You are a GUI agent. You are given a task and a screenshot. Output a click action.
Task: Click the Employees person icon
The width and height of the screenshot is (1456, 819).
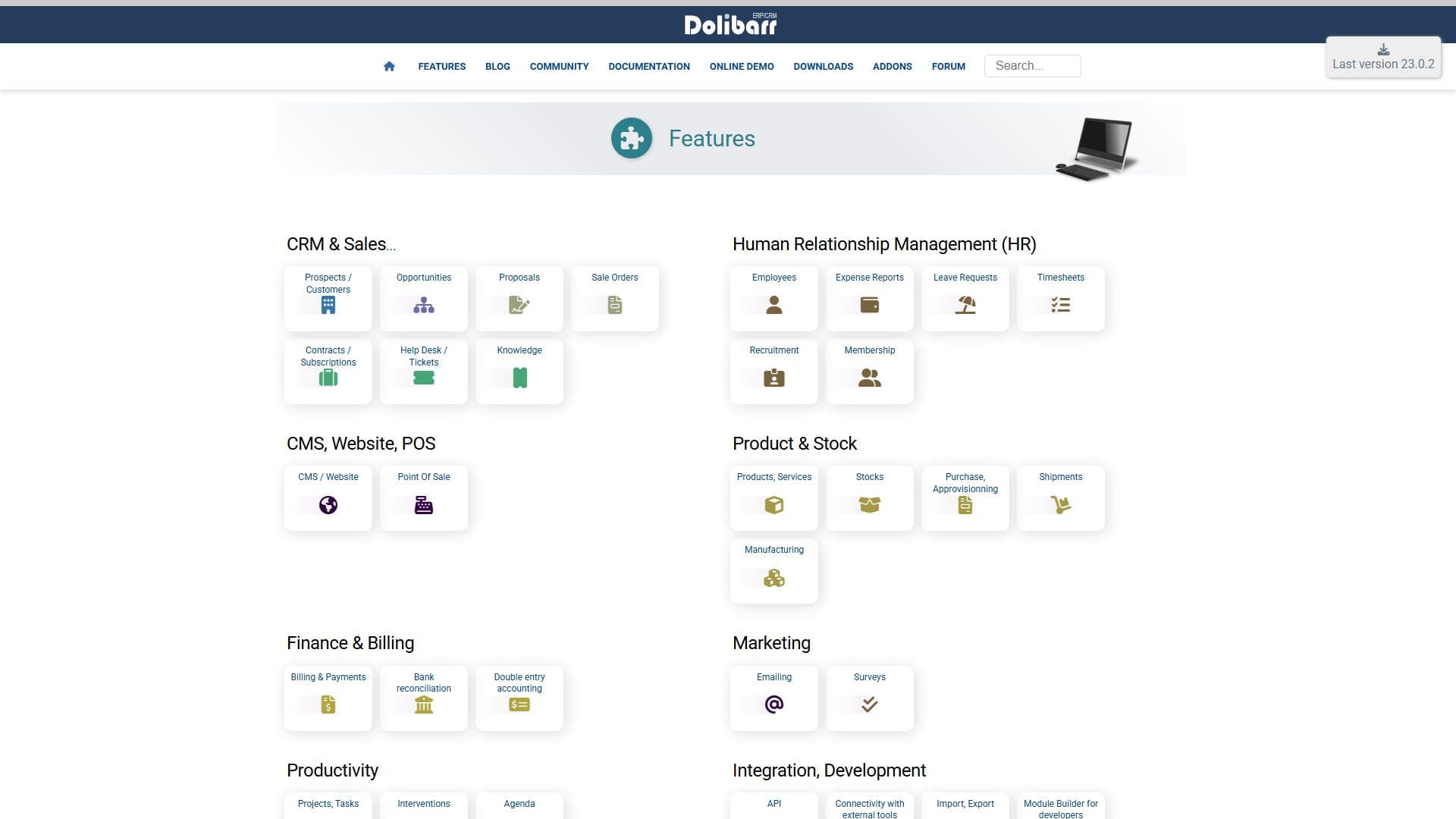tap(774, 305)
